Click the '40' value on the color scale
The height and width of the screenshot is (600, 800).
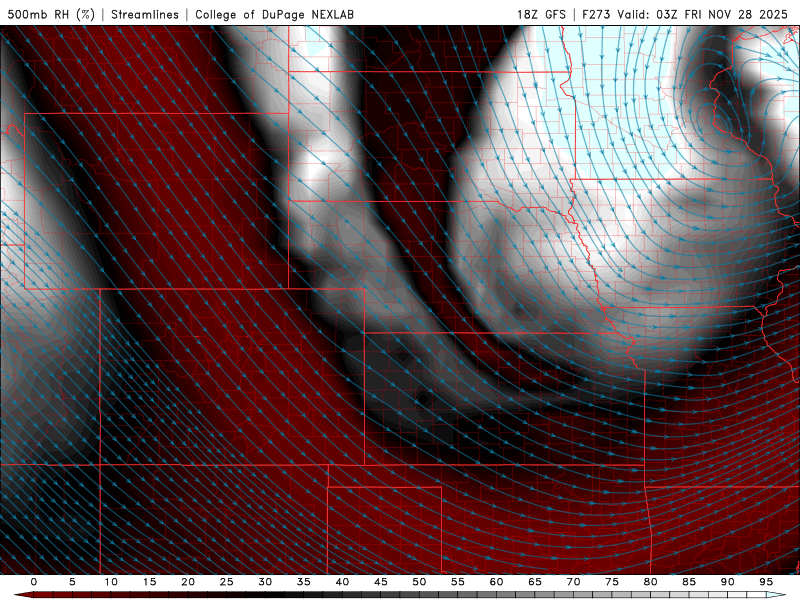[342, 582]
